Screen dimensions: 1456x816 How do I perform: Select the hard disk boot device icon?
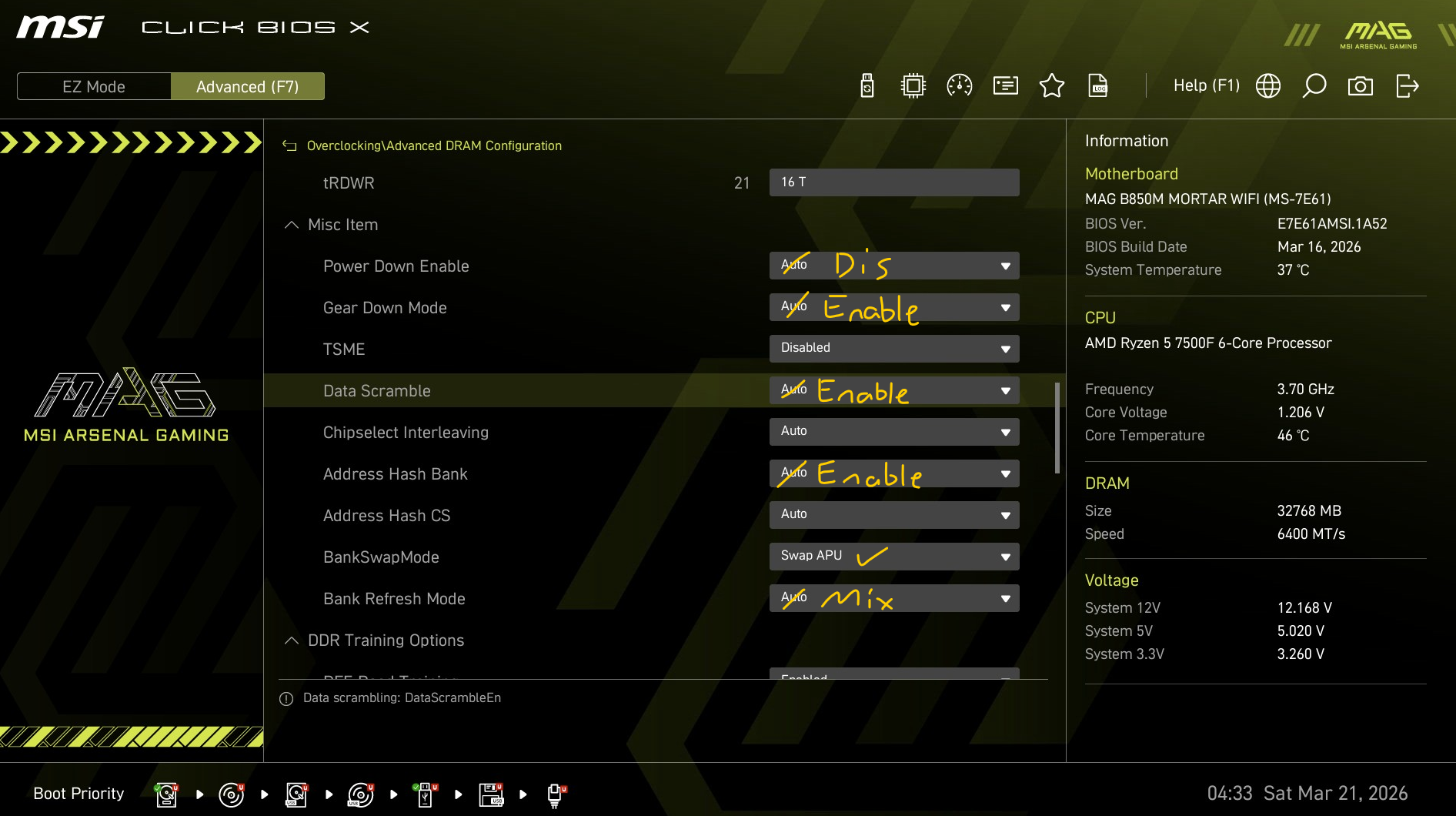click(166, 794)
